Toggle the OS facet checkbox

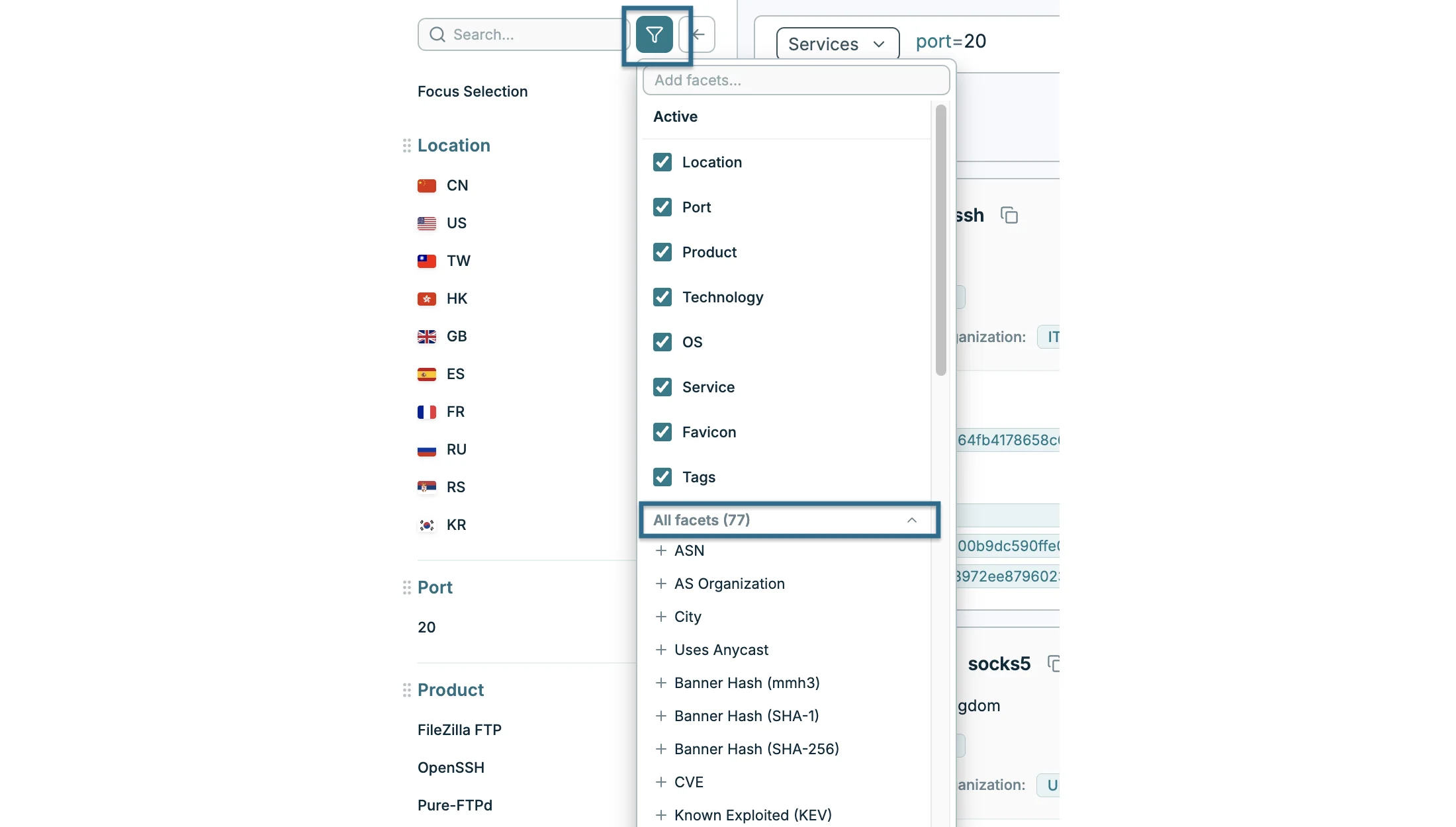[662, 342]
